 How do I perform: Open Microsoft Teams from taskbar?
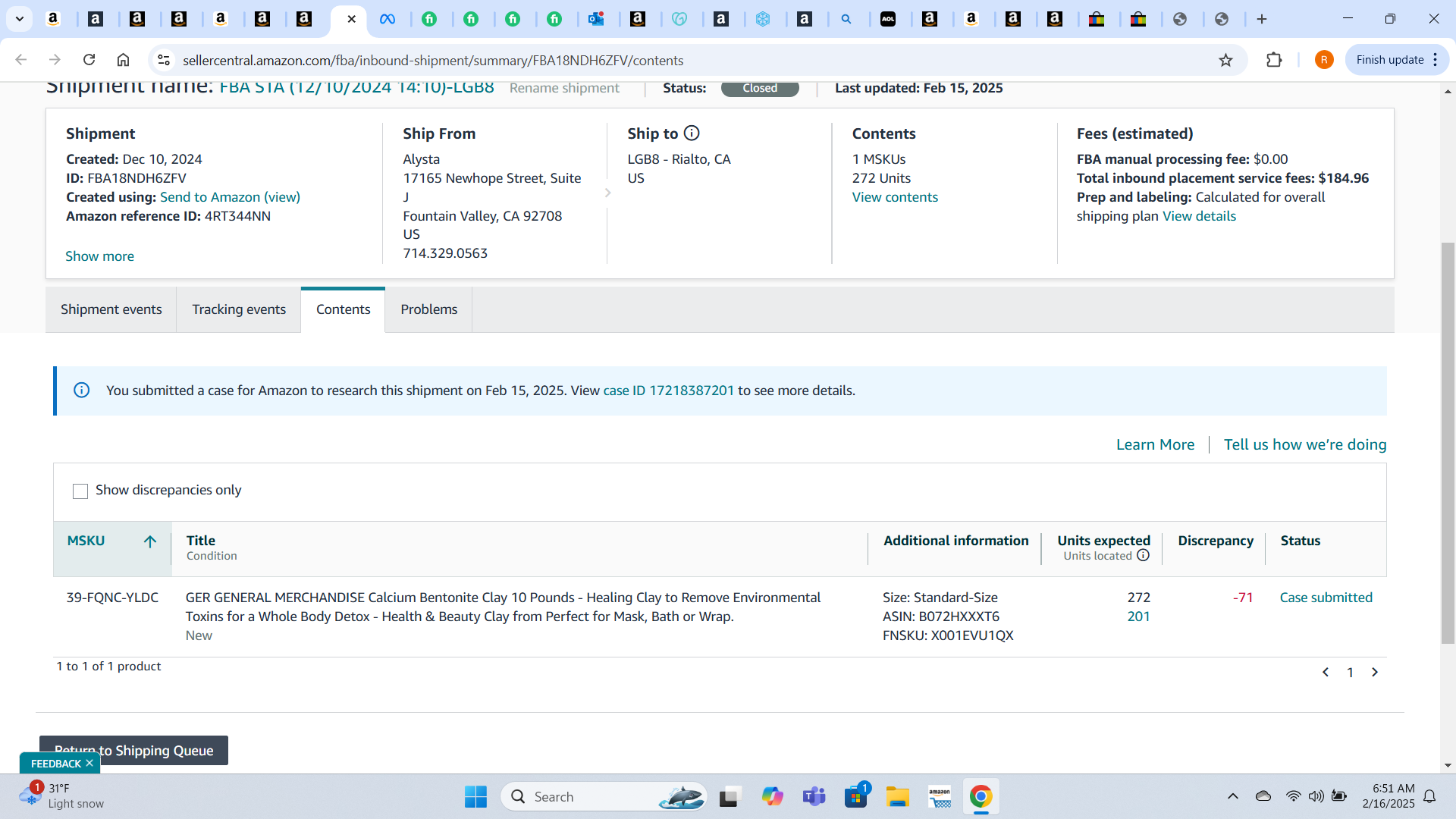coord(814,796)
